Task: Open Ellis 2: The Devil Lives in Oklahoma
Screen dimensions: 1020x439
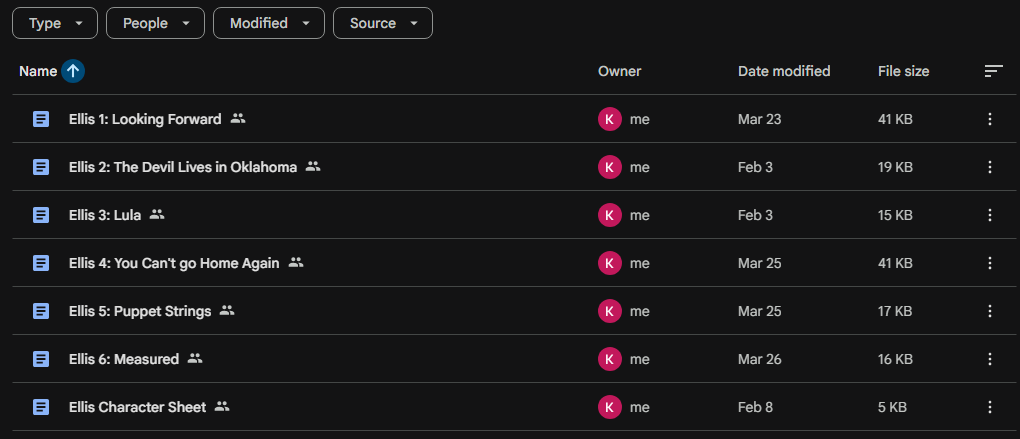Action: 183,167
